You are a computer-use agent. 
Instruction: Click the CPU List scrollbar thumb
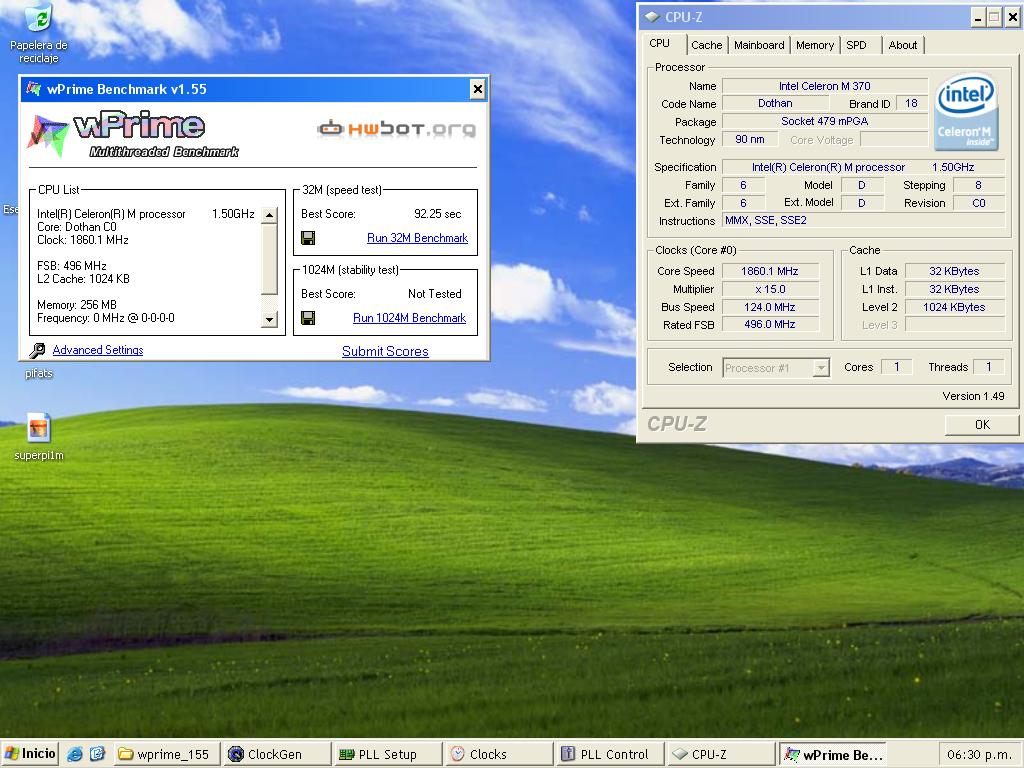click(x=269, y=260)
